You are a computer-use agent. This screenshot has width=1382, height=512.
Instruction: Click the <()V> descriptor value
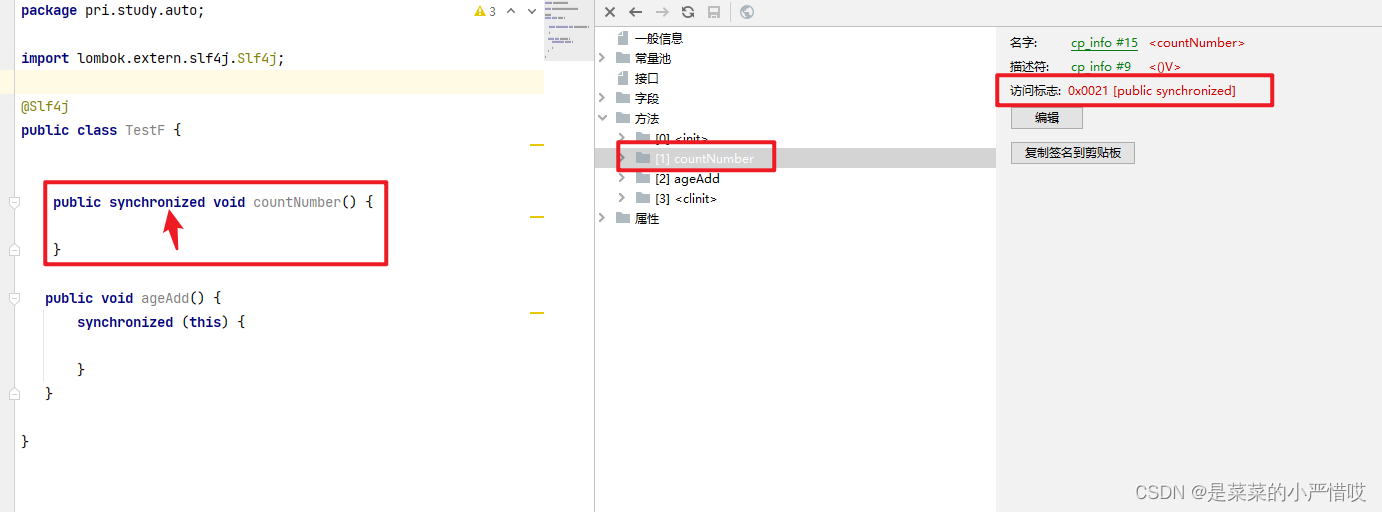point(1165,67)
